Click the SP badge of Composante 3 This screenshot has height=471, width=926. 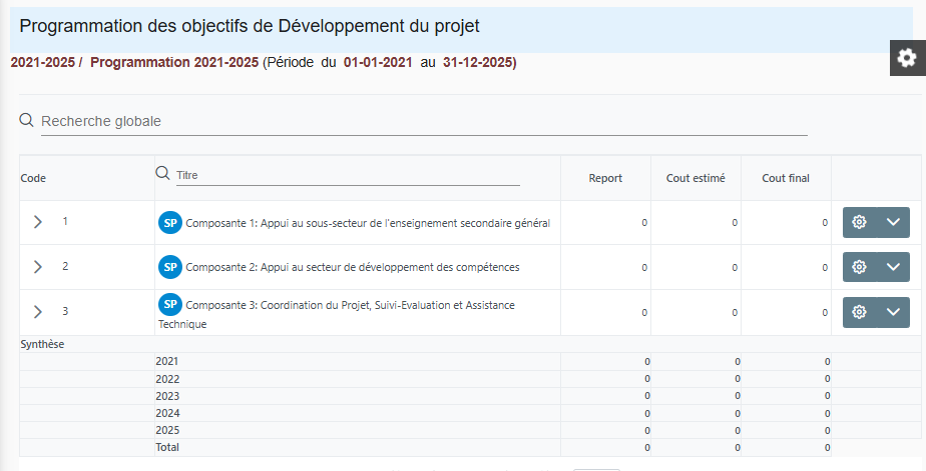tap(170, 305)
